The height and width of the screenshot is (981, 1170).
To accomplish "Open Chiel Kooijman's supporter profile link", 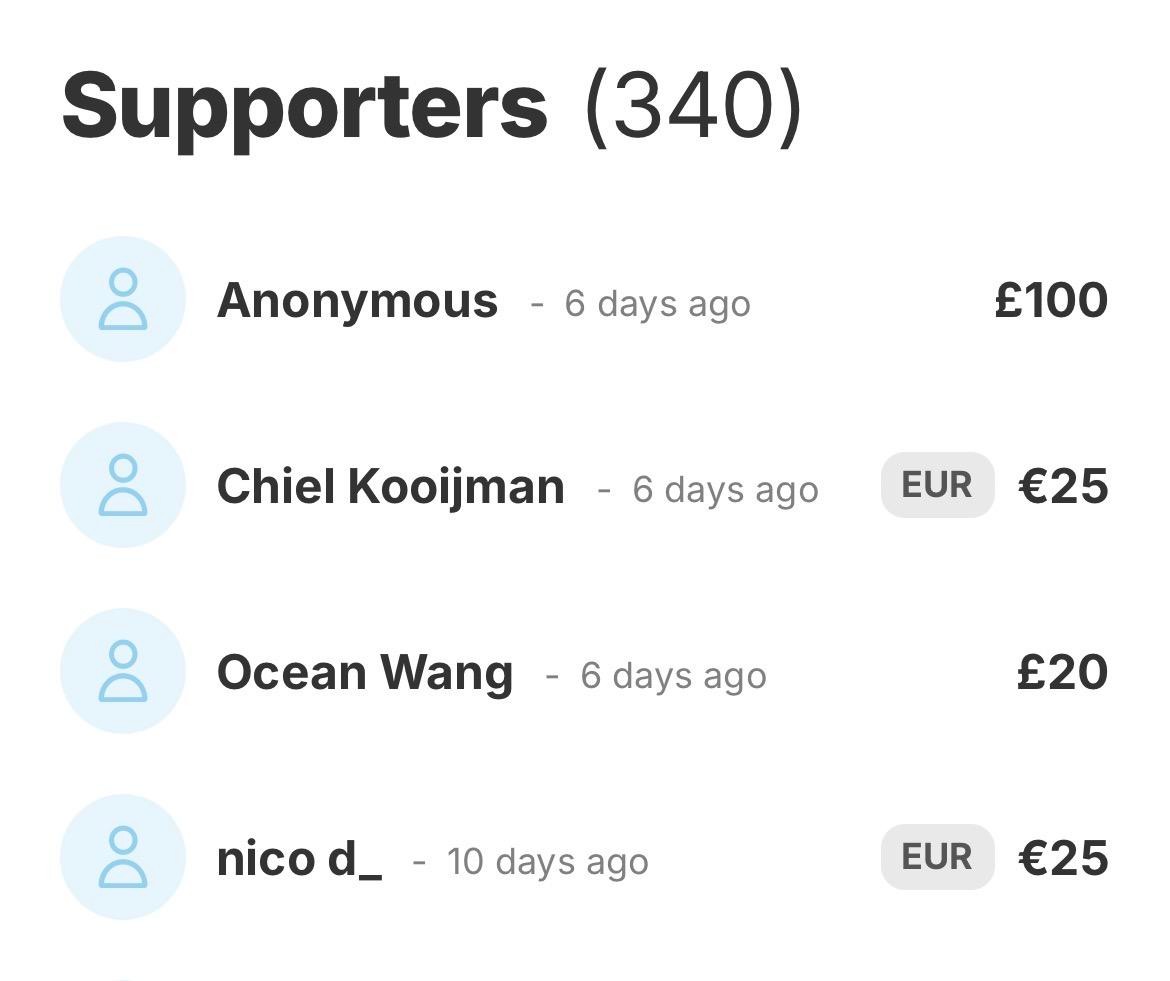I will (393, 485).
